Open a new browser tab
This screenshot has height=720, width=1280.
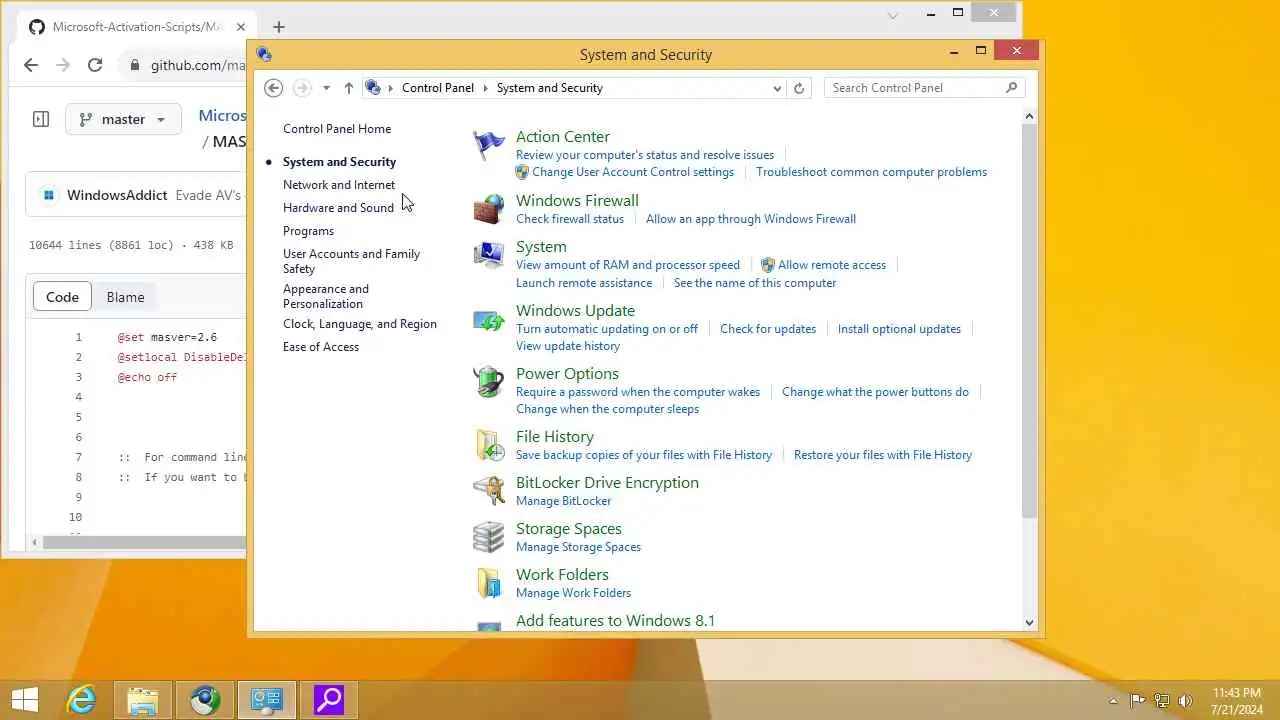[x=279, y=27]
